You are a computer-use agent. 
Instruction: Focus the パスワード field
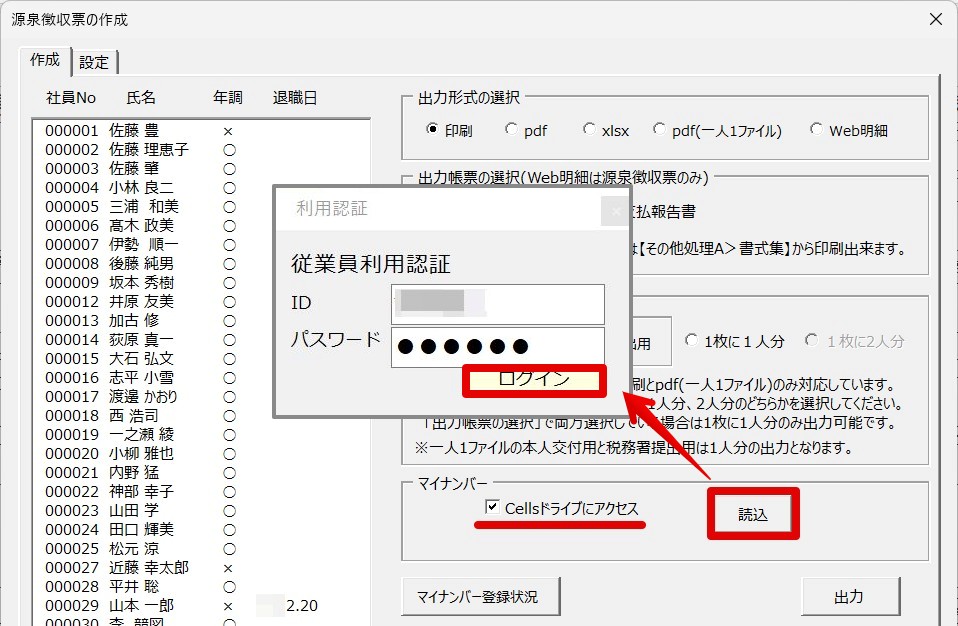(x=498, y=347)
